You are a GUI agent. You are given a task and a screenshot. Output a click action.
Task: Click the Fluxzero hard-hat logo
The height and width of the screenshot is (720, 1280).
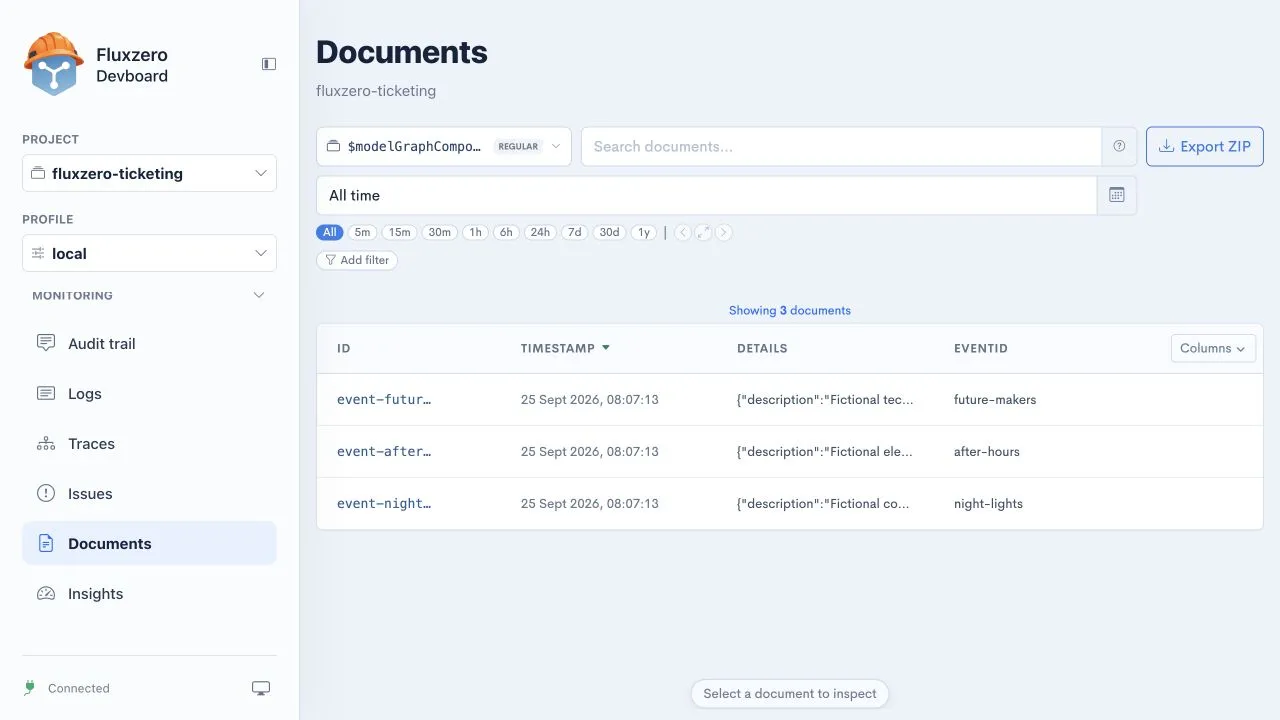point(53,64)
